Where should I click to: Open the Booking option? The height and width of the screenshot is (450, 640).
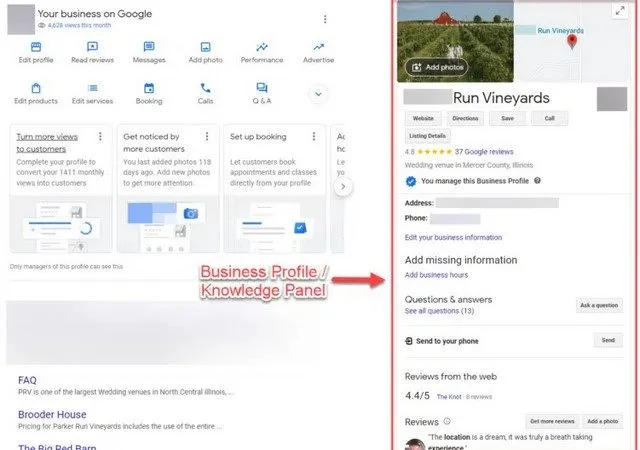click(x=149, y=94)
